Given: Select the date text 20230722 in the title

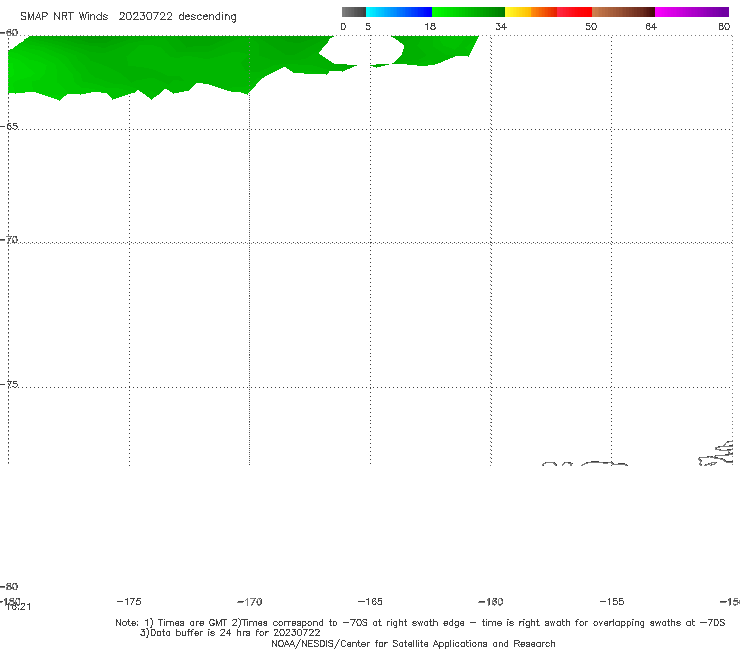Looking at the screenshot, I should [145, 16].
